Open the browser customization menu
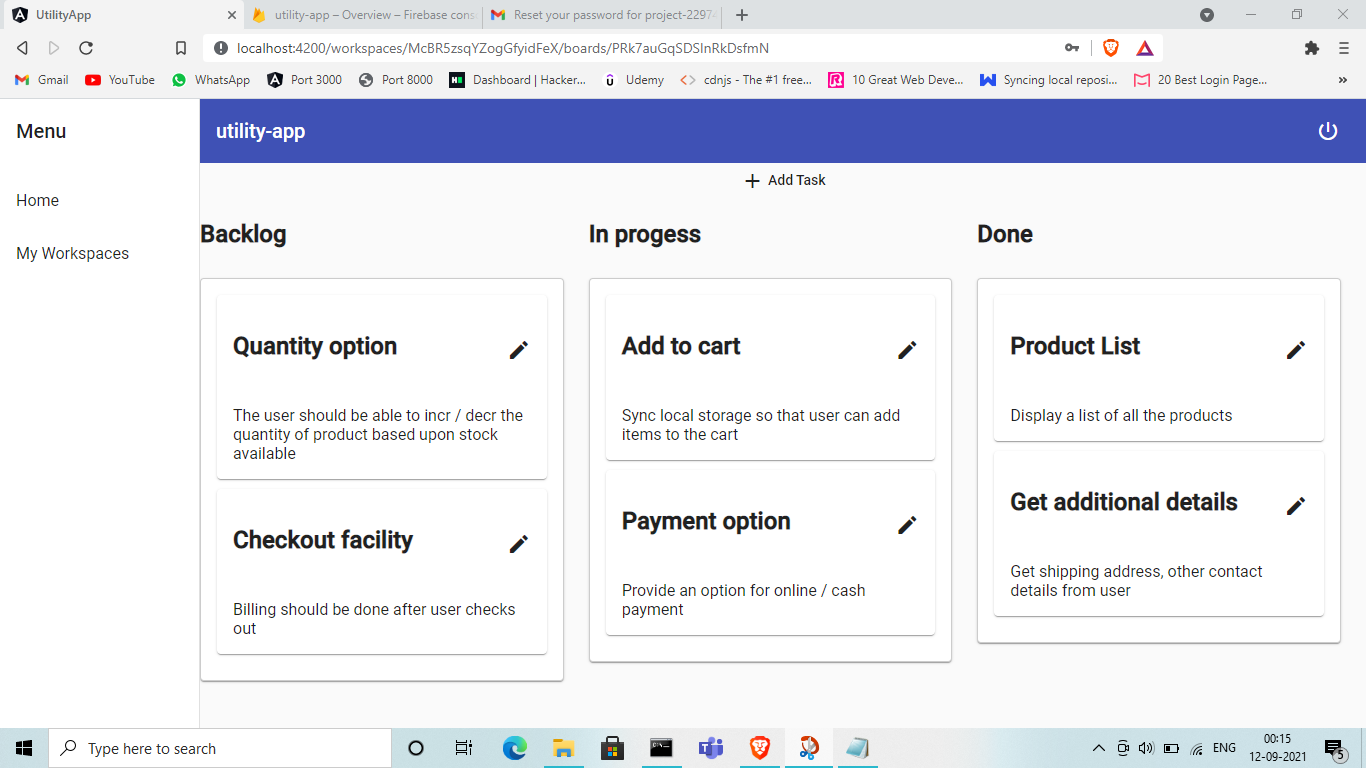 coord(1343,46)
